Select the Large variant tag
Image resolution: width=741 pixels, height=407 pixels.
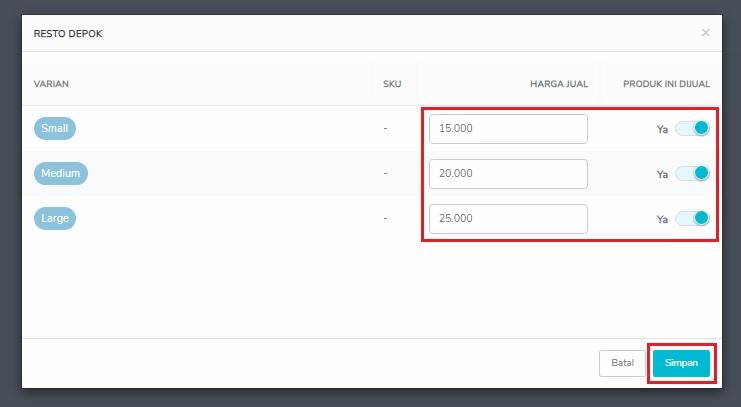coord(55,218)
